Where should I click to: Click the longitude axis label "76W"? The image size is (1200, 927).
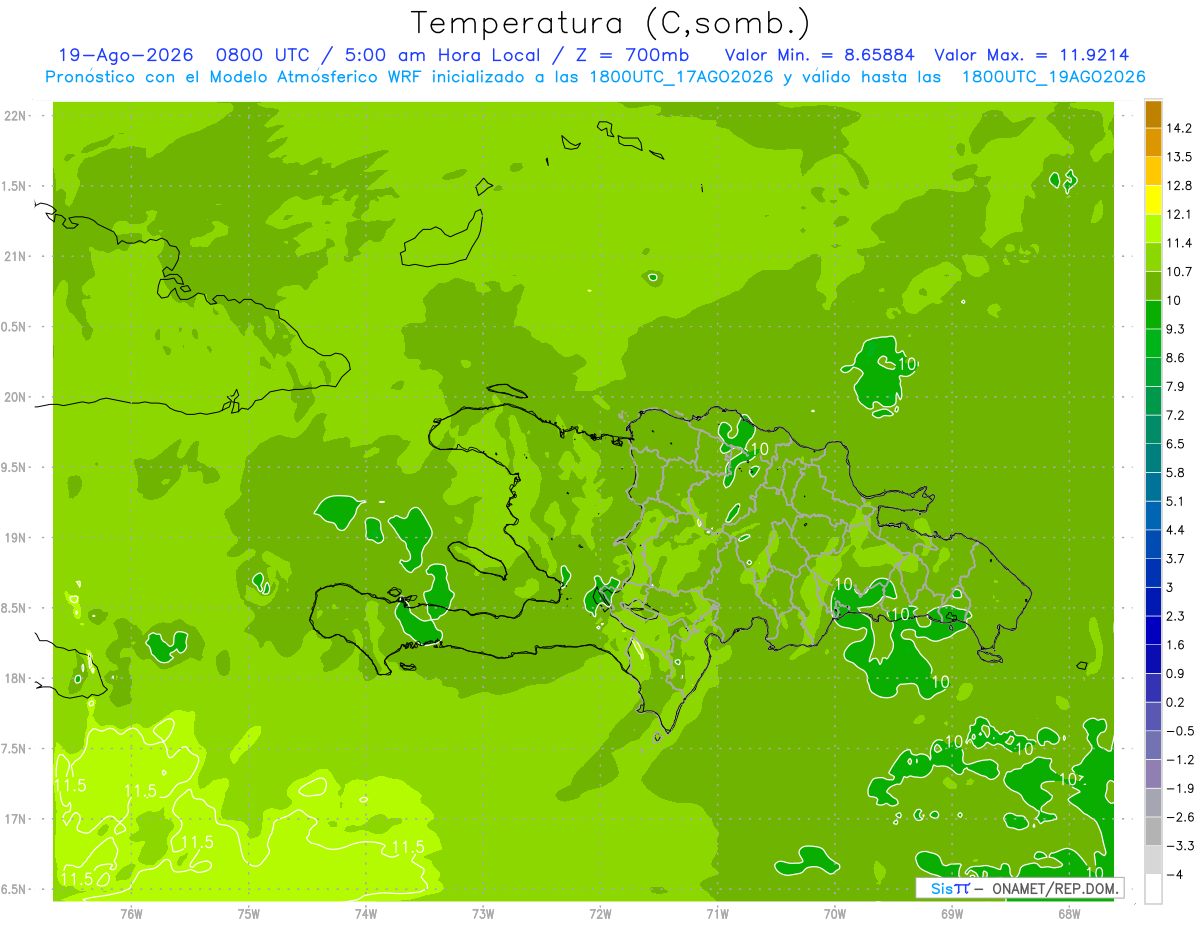click(x=131, y=913)
